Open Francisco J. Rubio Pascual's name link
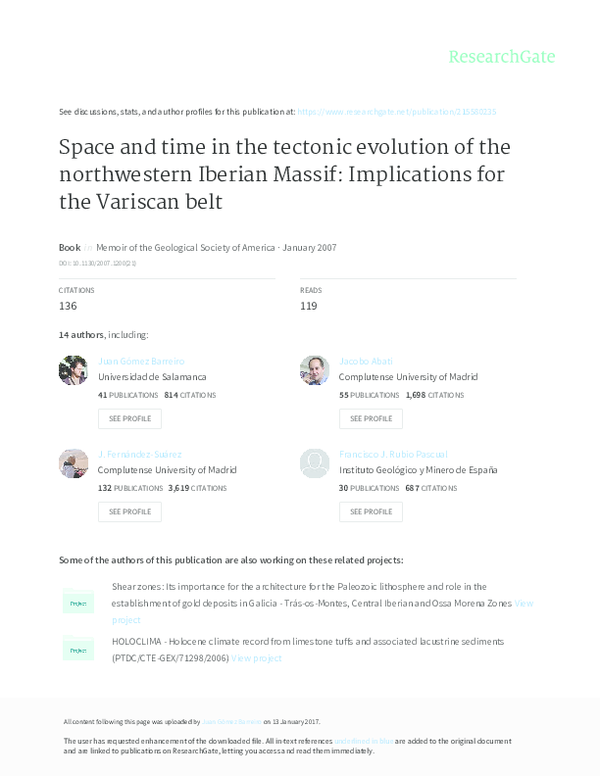The width and height of the screenshot is (600, 776). point(393,453)
